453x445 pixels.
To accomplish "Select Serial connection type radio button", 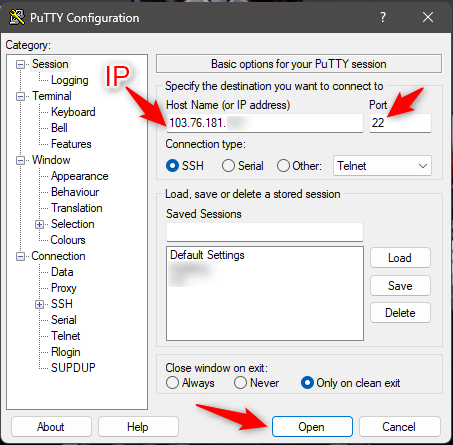I will (x=228, y=166).
